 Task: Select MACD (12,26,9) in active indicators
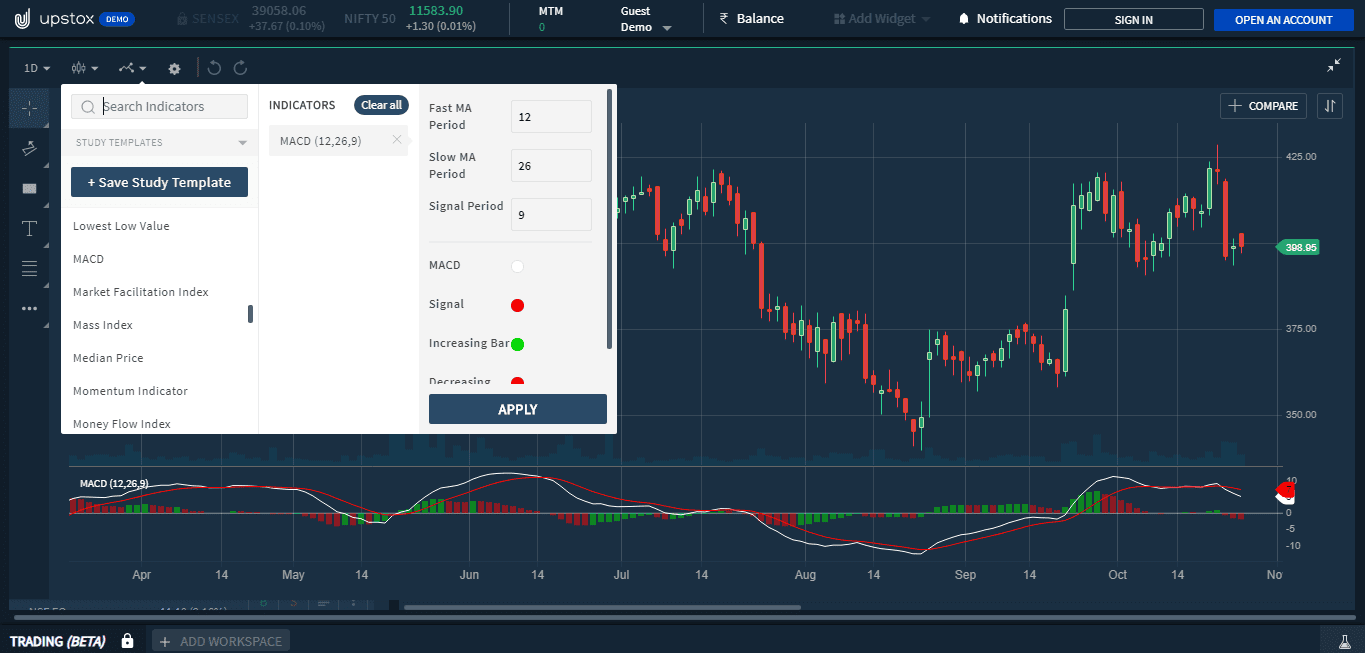[338, 141]
